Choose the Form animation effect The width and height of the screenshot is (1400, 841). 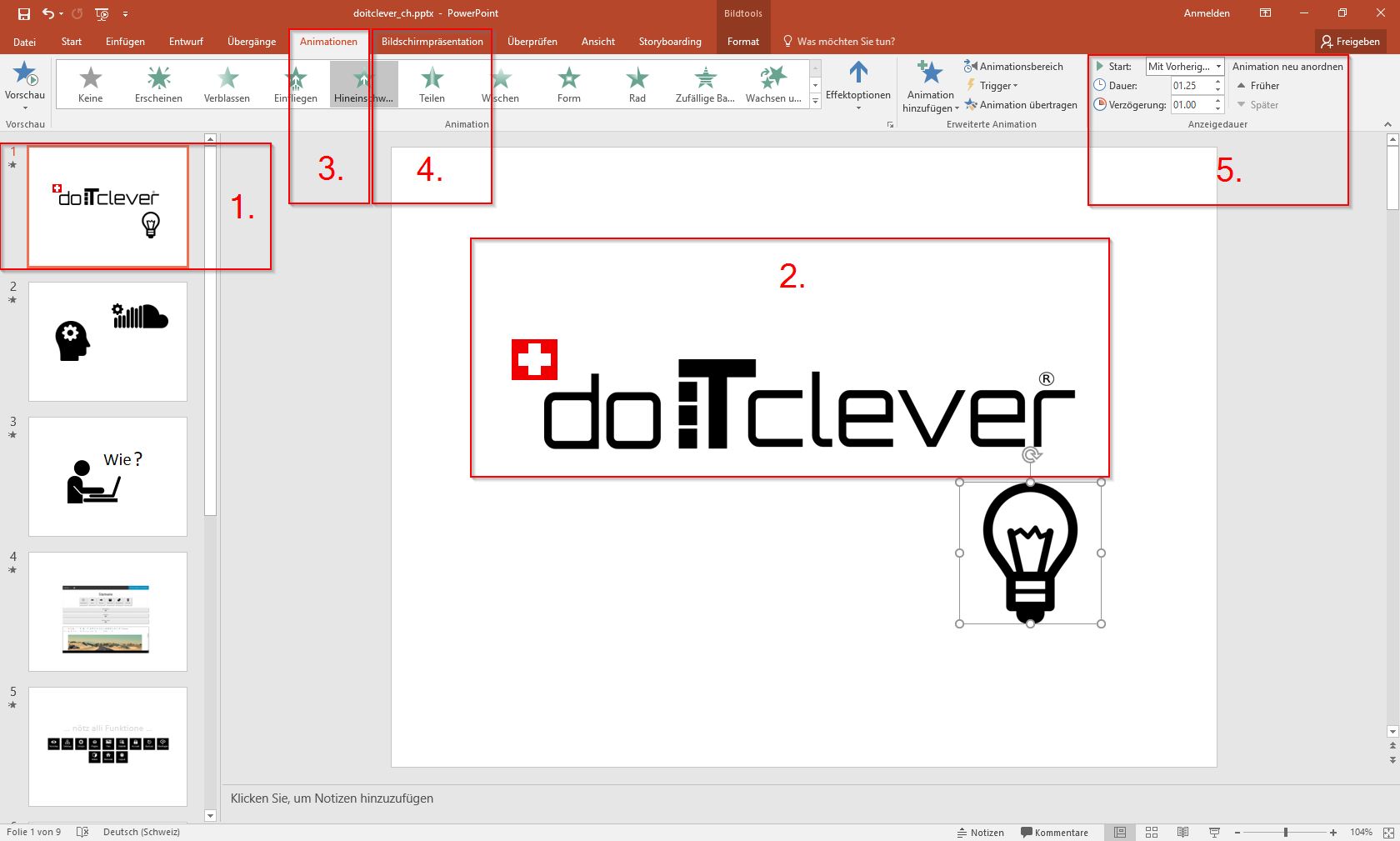click(x=569, y=85)
